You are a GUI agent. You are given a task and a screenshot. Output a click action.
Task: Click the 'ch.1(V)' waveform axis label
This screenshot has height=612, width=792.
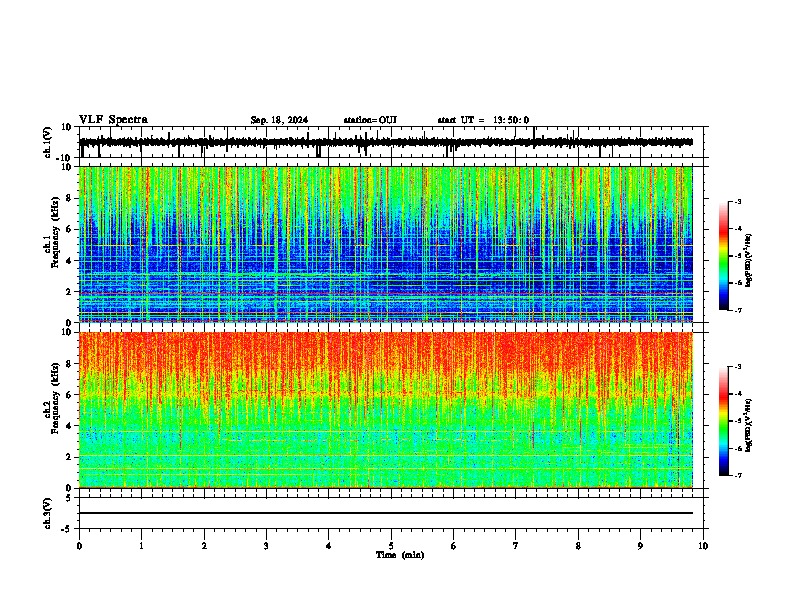tap(48, 142)
